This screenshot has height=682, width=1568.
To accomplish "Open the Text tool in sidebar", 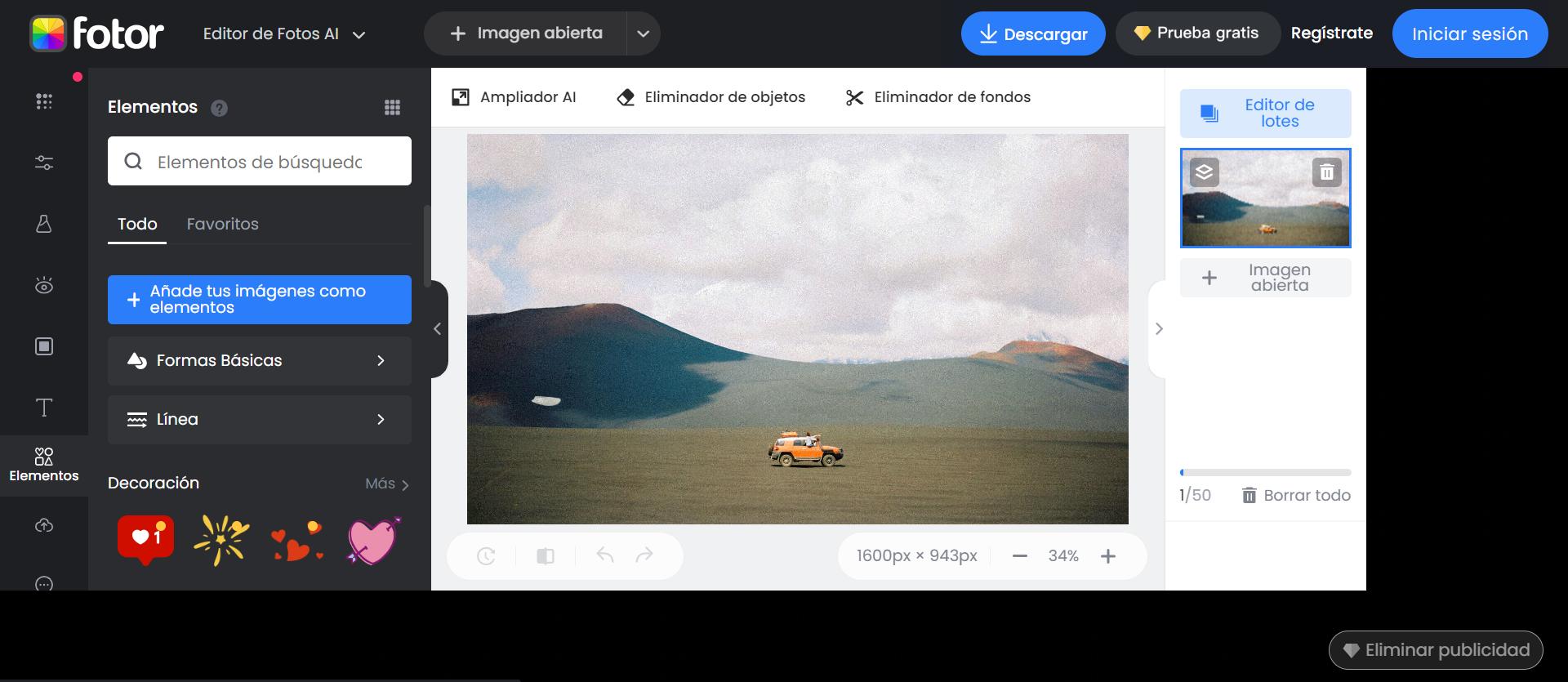I will (44, 408).
